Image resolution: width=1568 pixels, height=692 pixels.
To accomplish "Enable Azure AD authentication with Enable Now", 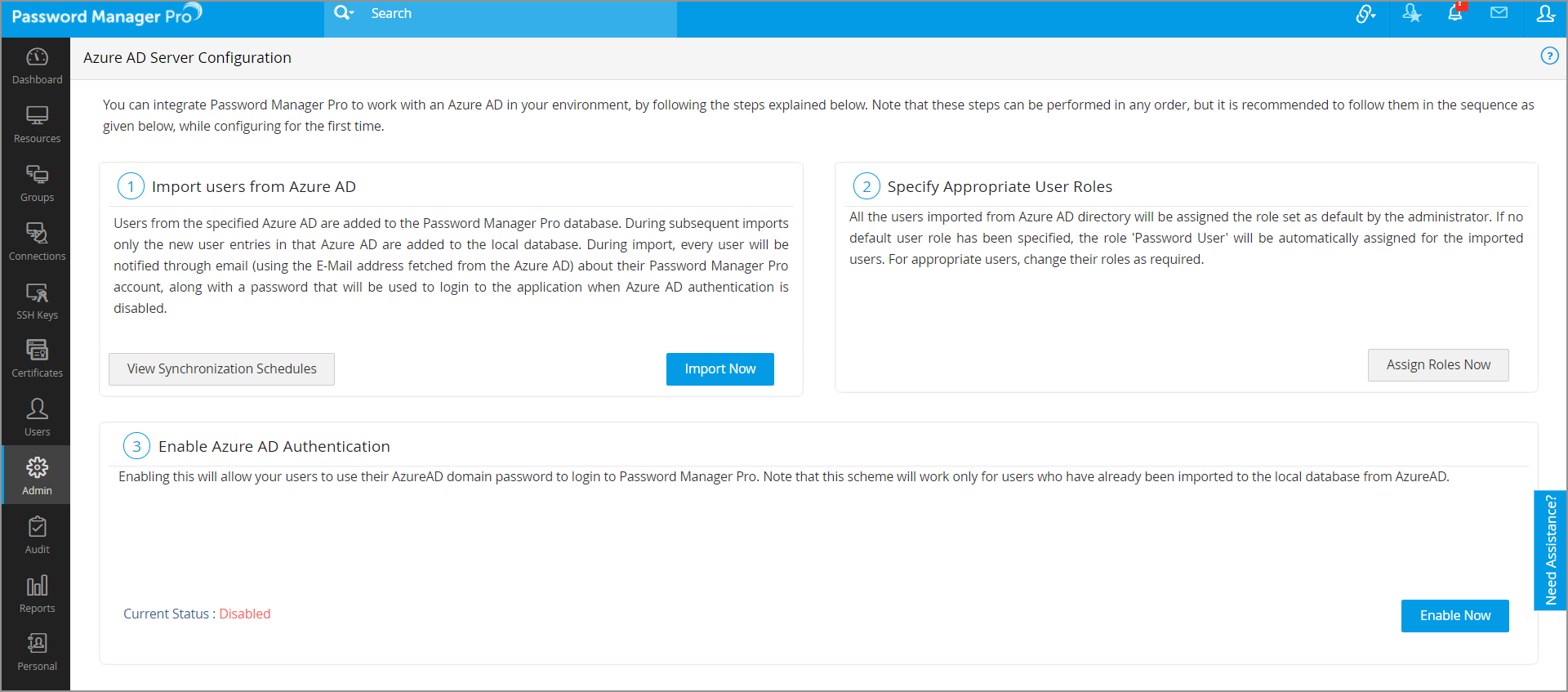I will tap(1455, 616).
